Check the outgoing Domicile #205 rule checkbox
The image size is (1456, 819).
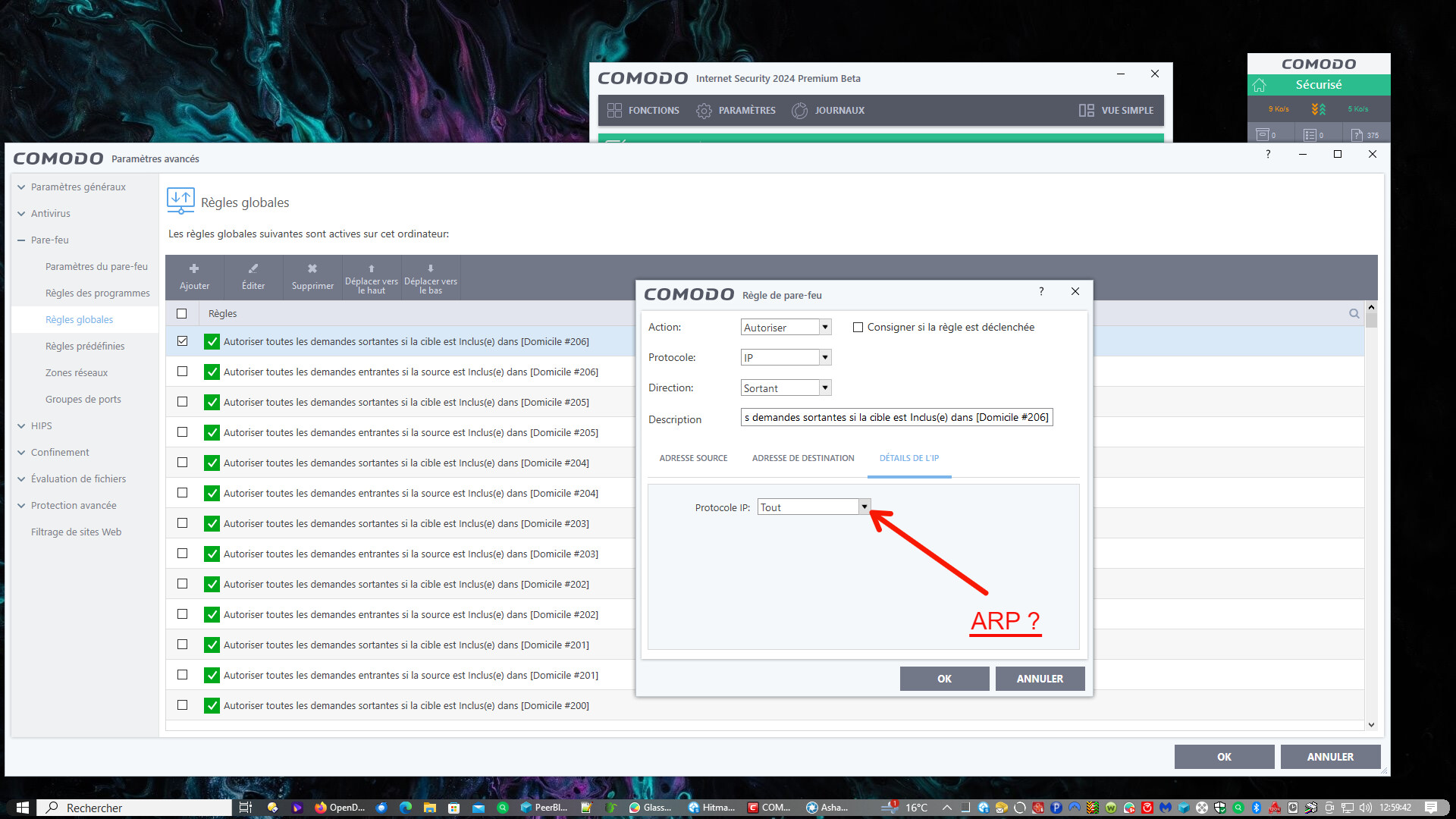pyautogui.click(x=182, y=402)
